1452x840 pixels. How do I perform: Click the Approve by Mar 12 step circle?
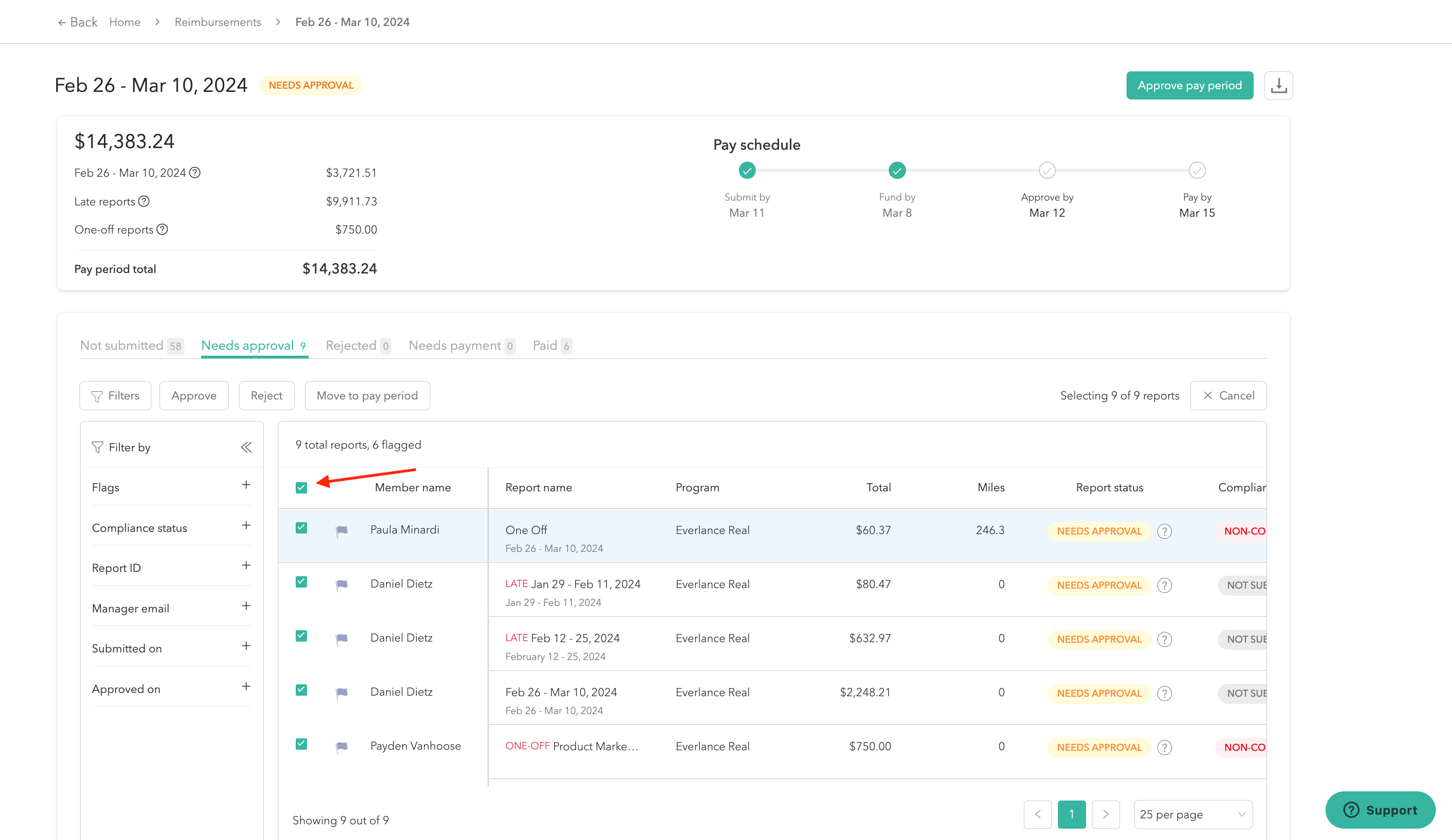pos(1047,170)
